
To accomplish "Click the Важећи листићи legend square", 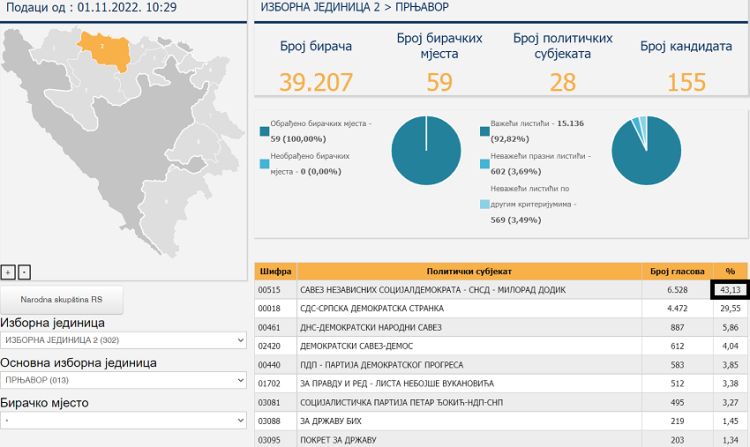I will [x=485, y=130].
